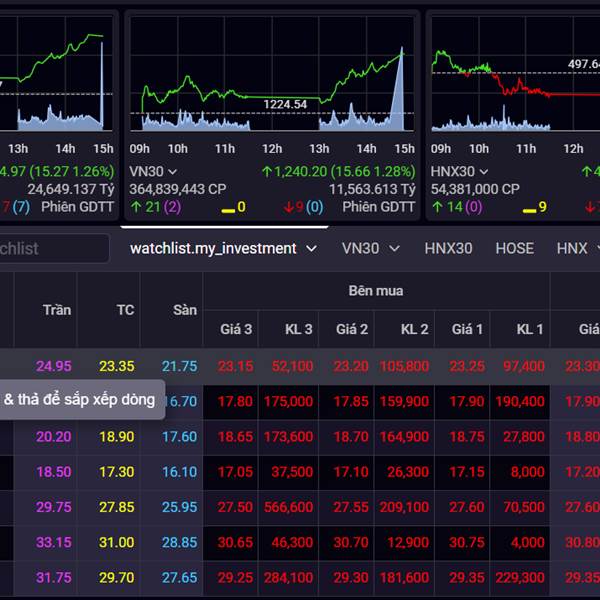Screen dimensions: 600x600
Task: Click the VN30 value 1,240.20
Action: tap(301, 171)
